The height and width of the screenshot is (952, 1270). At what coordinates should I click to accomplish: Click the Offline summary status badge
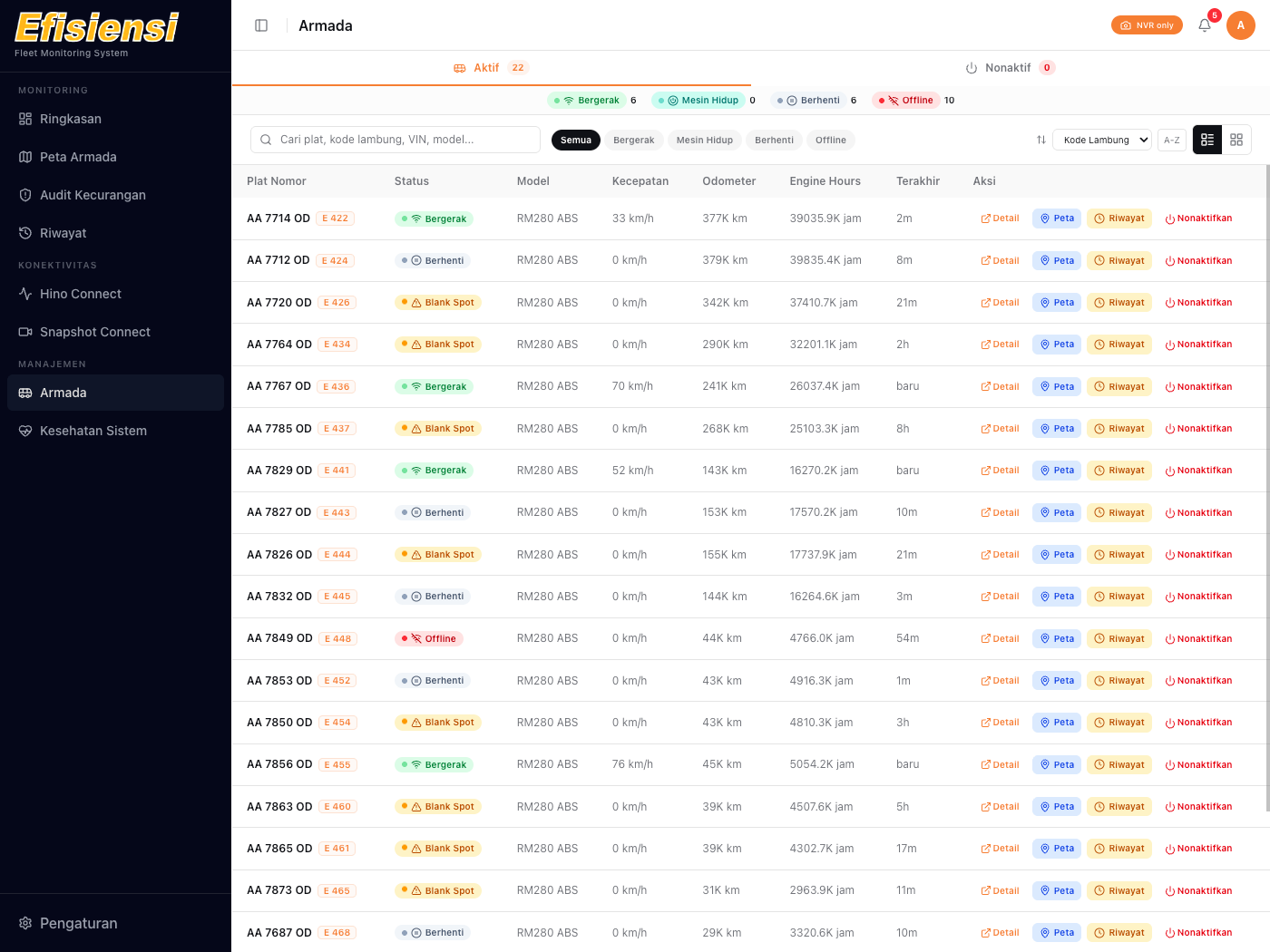point(905,101)
